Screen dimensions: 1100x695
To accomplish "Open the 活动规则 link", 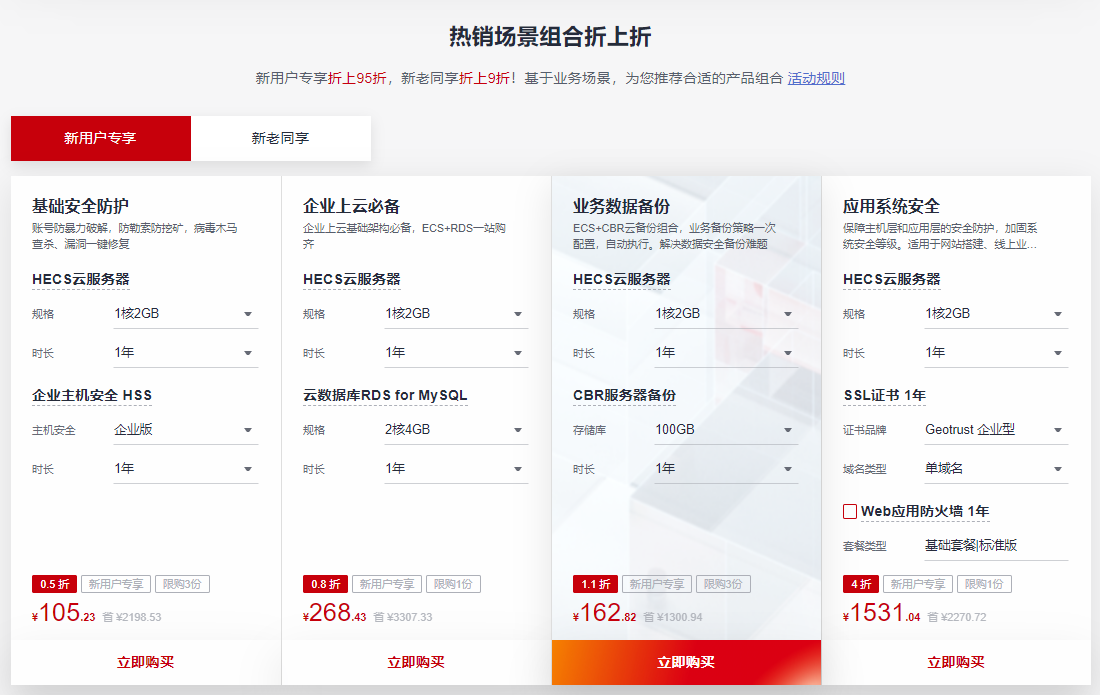I will (x=816, y=78).
